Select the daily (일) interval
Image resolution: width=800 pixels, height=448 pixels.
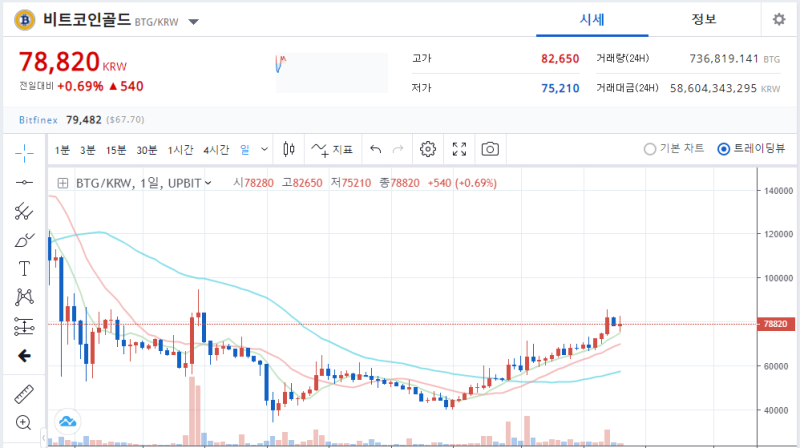click(245, 150)
